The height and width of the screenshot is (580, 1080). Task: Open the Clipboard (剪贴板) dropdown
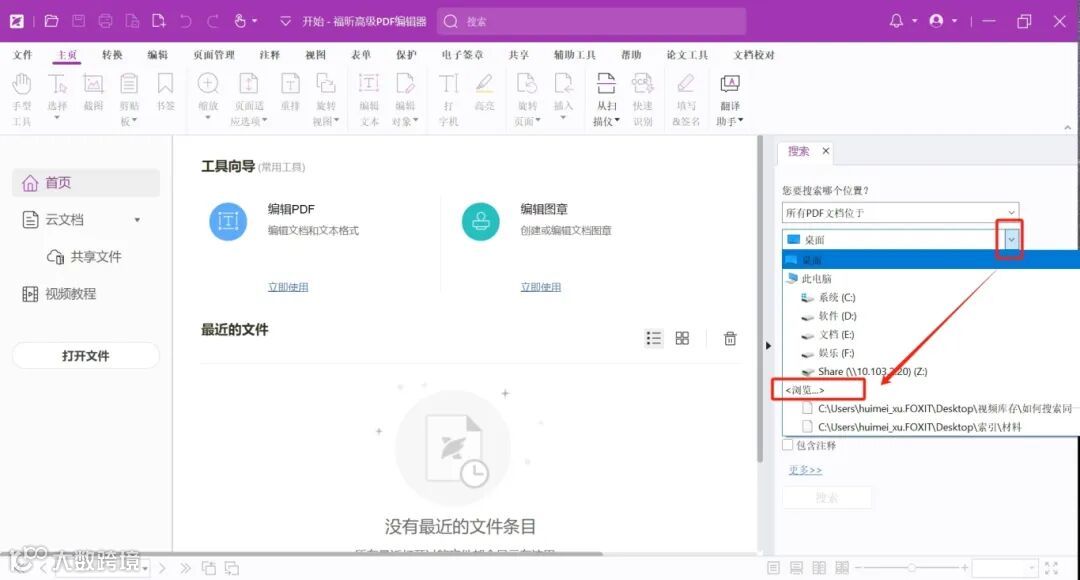(134, 121)
